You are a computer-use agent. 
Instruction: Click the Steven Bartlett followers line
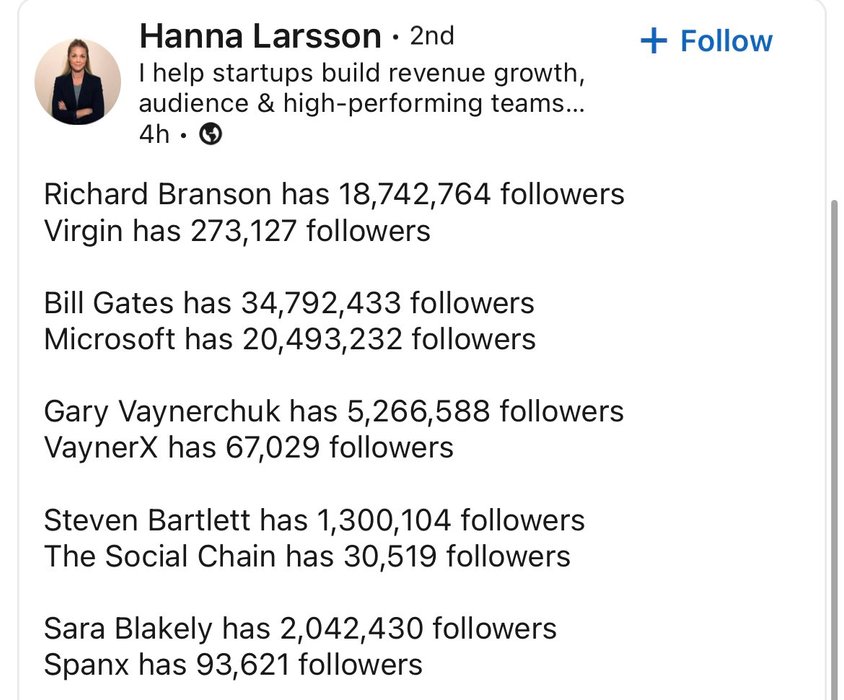(x=314, y=520)
